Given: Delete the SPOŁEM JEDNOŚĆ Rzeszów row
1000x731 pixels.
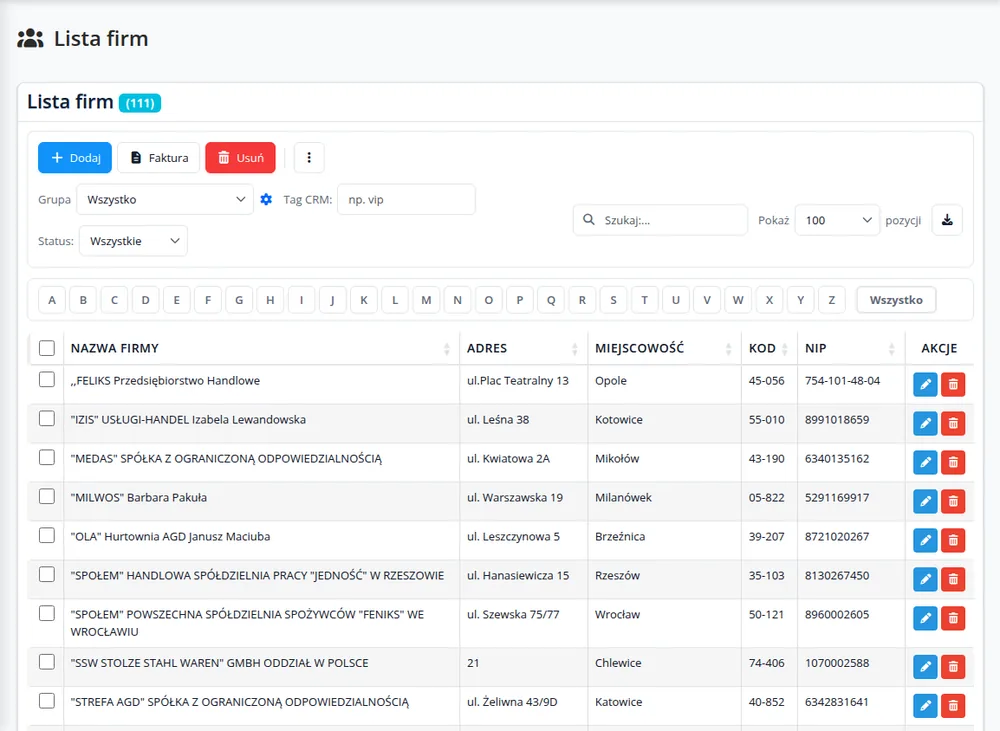Looking at the screenshot, I should pos(953,579).
